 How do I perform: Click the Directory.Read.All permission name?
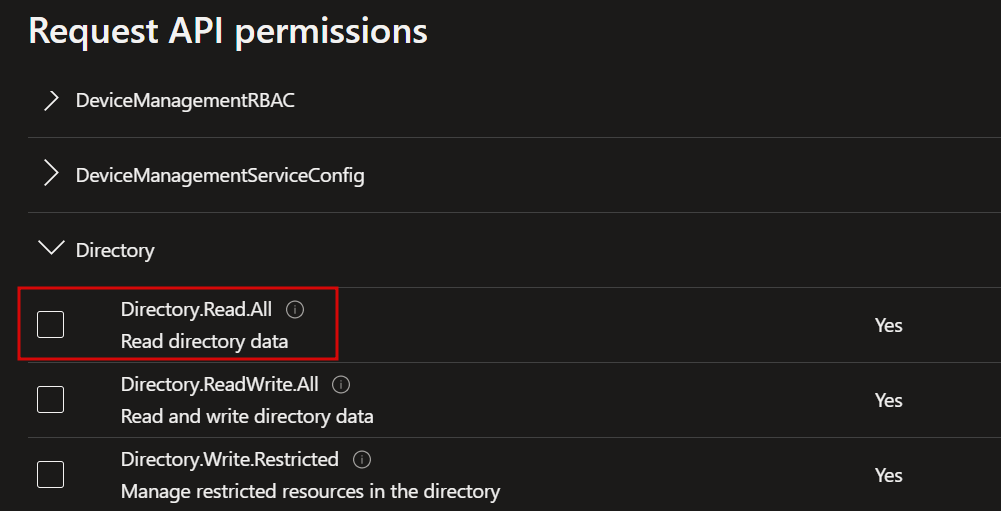click(196, 310)
